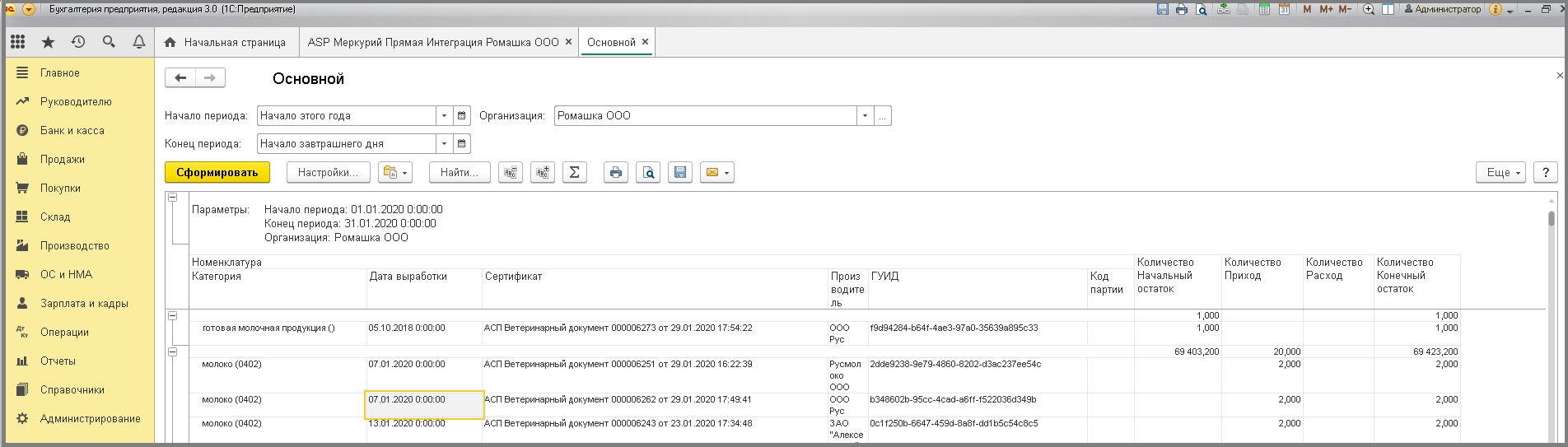Click the global search magnifier icon
The height and width of the screenshot is (447, 1568).
coord(109,41)
